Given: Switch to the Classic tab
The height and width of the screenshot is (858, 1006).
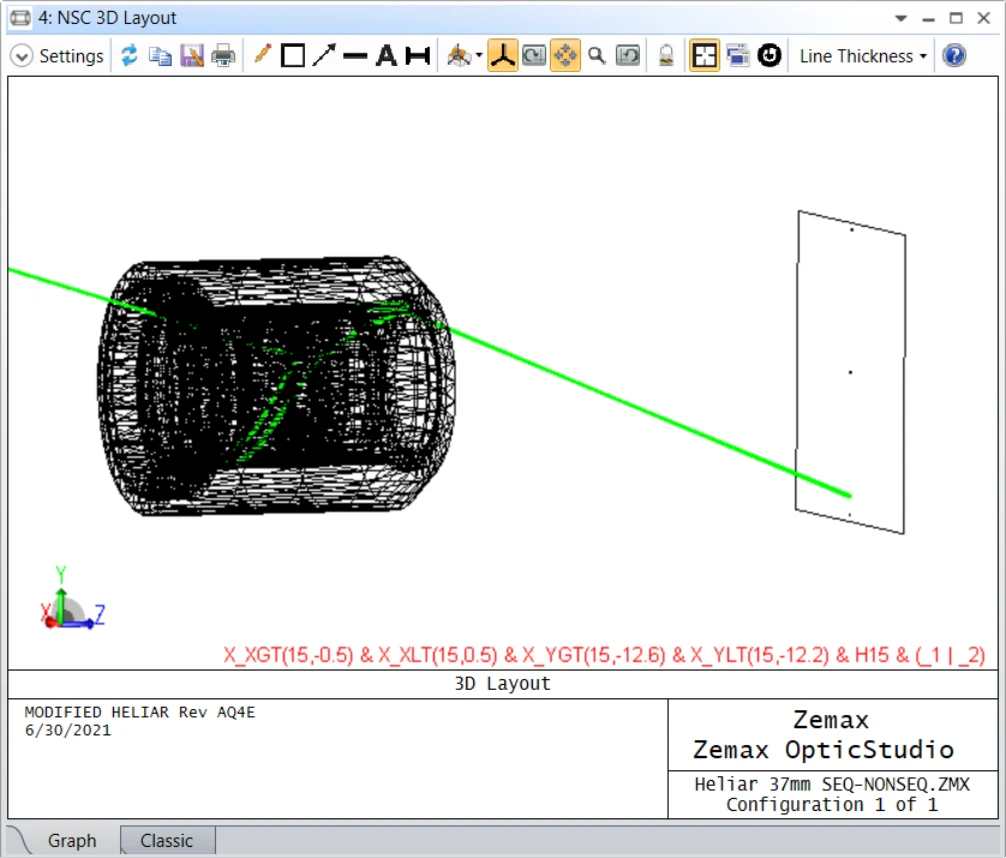Looking at the screenshot, I should tap(167, 840).
